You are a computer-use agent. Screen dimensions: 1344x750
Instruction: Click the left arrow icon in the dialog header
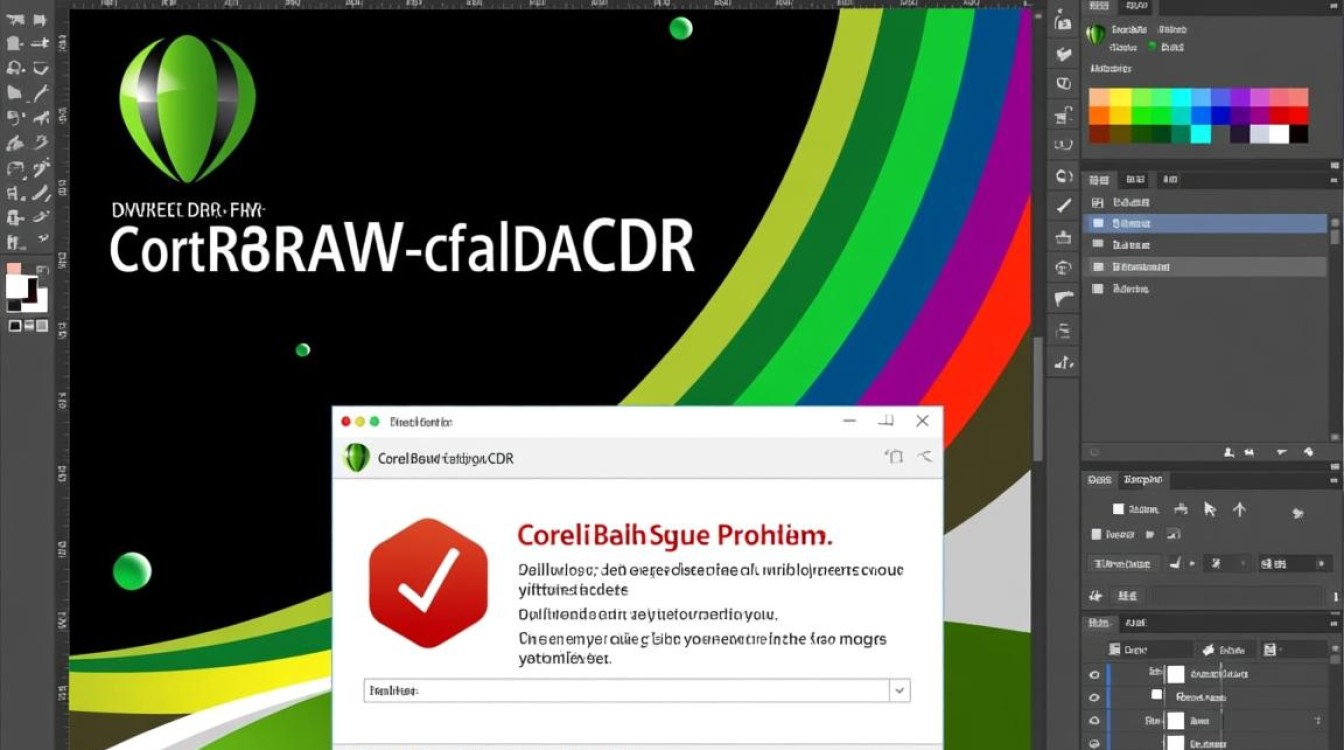pyautogui.click(x=924, y=457)
